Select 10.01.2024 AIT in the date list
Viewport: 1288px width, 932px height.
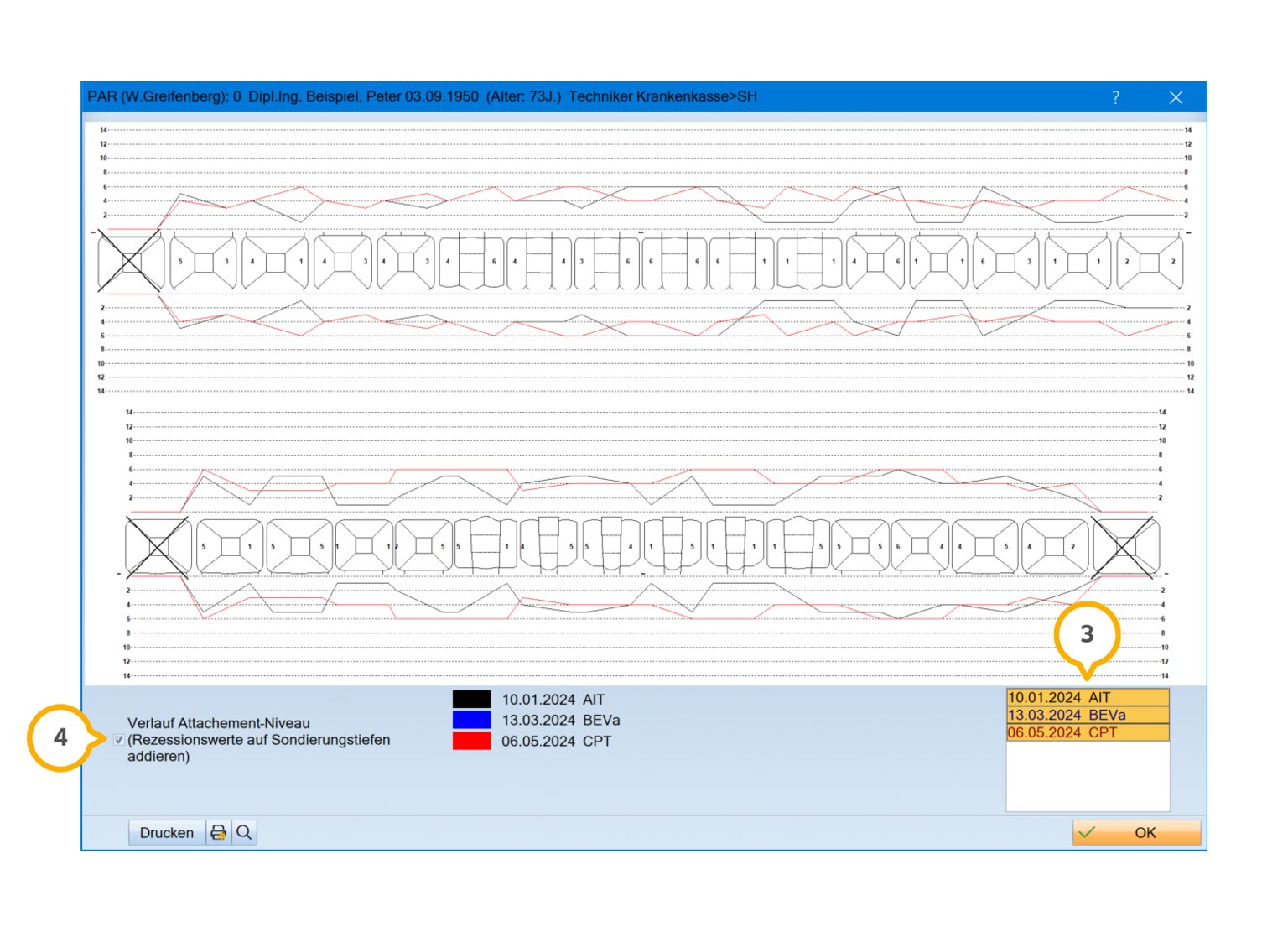(1088, 697)
